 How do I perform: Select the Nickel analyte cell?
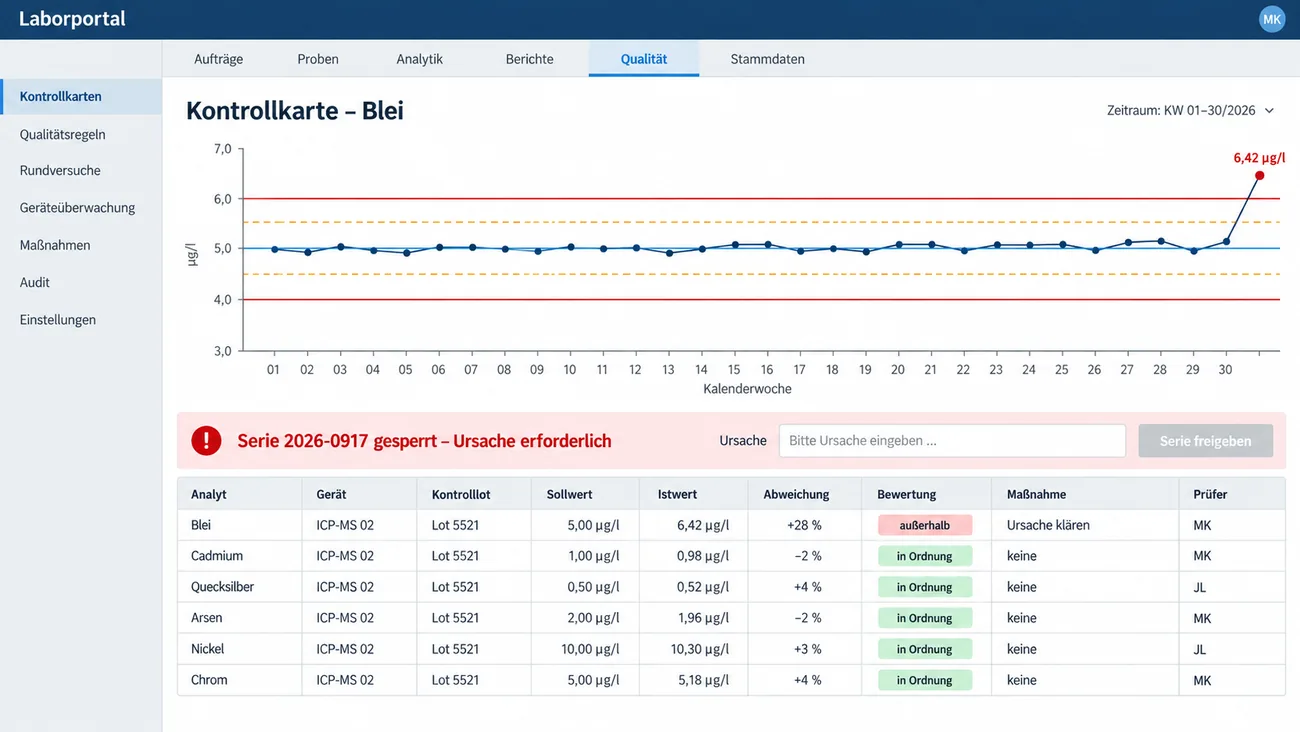(240, 649)
